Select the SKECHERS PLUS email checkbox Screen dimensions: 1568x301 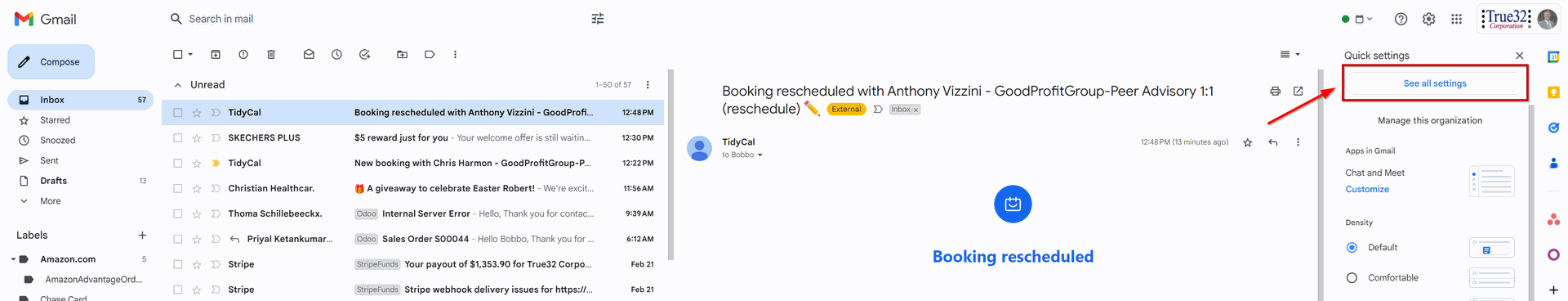click(x=178, y=138)
